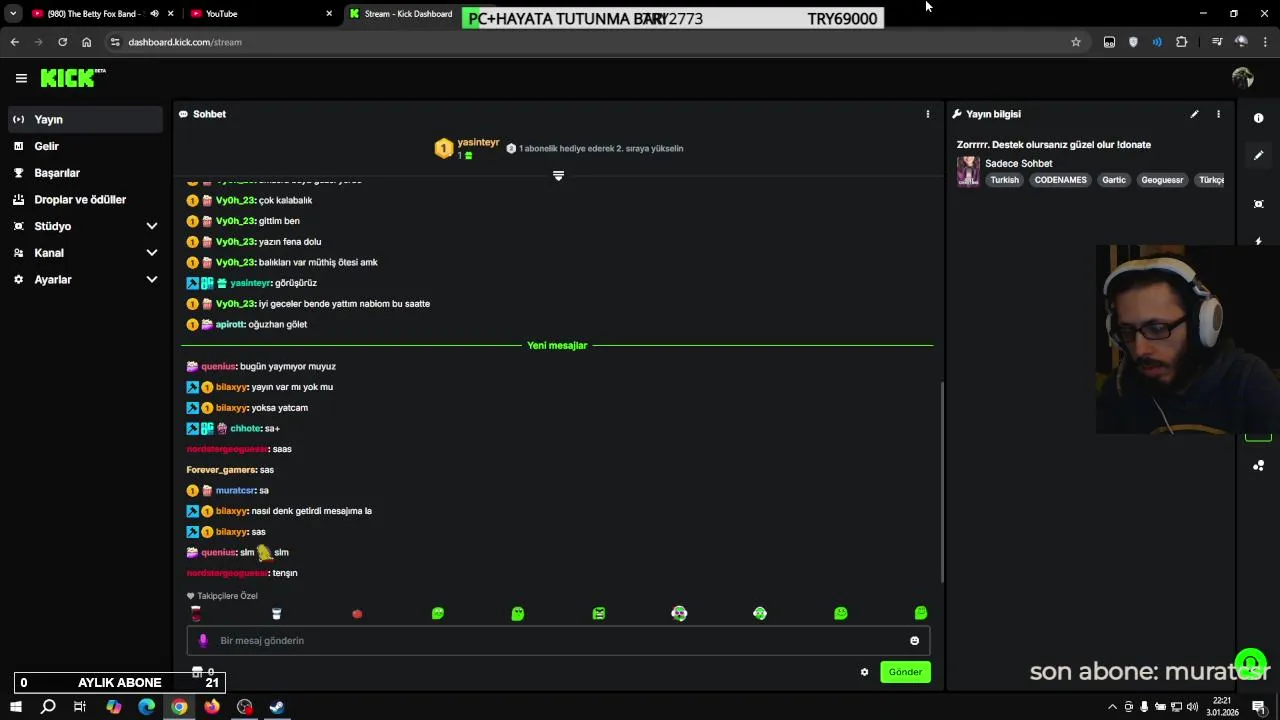Open Yayın bilgisi three-dot menu
Viewport: 1280px width, 720px height.
[x=1218, y=114]
